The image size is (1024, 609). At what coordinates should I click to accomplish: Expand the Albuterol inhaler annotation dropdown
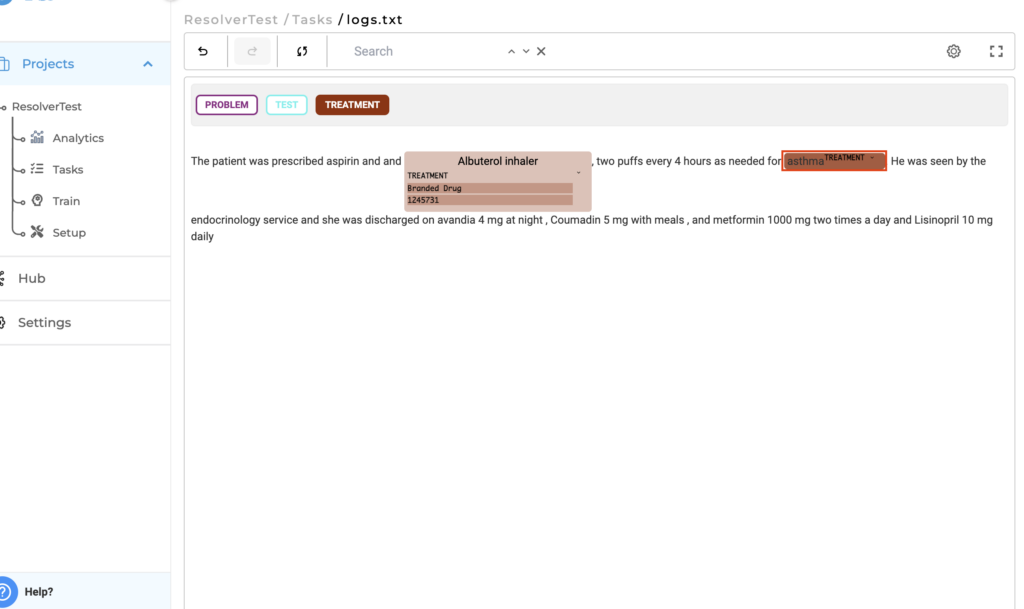click(x=577, y=171)
